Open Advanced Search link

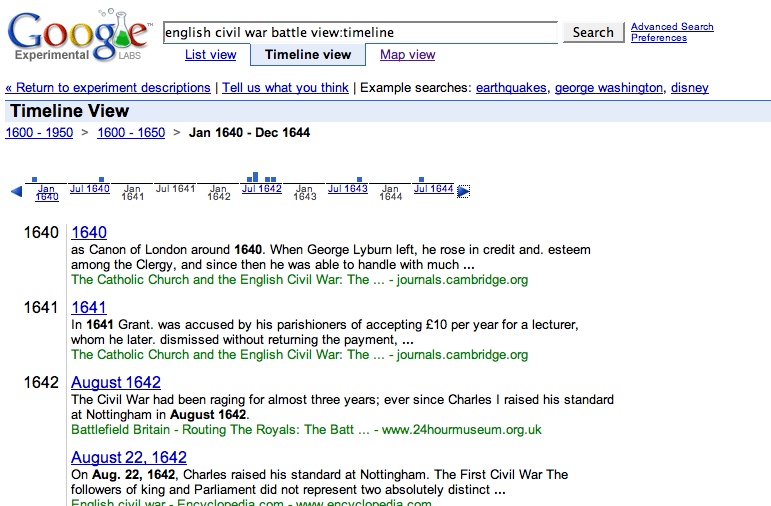point(672,27)
